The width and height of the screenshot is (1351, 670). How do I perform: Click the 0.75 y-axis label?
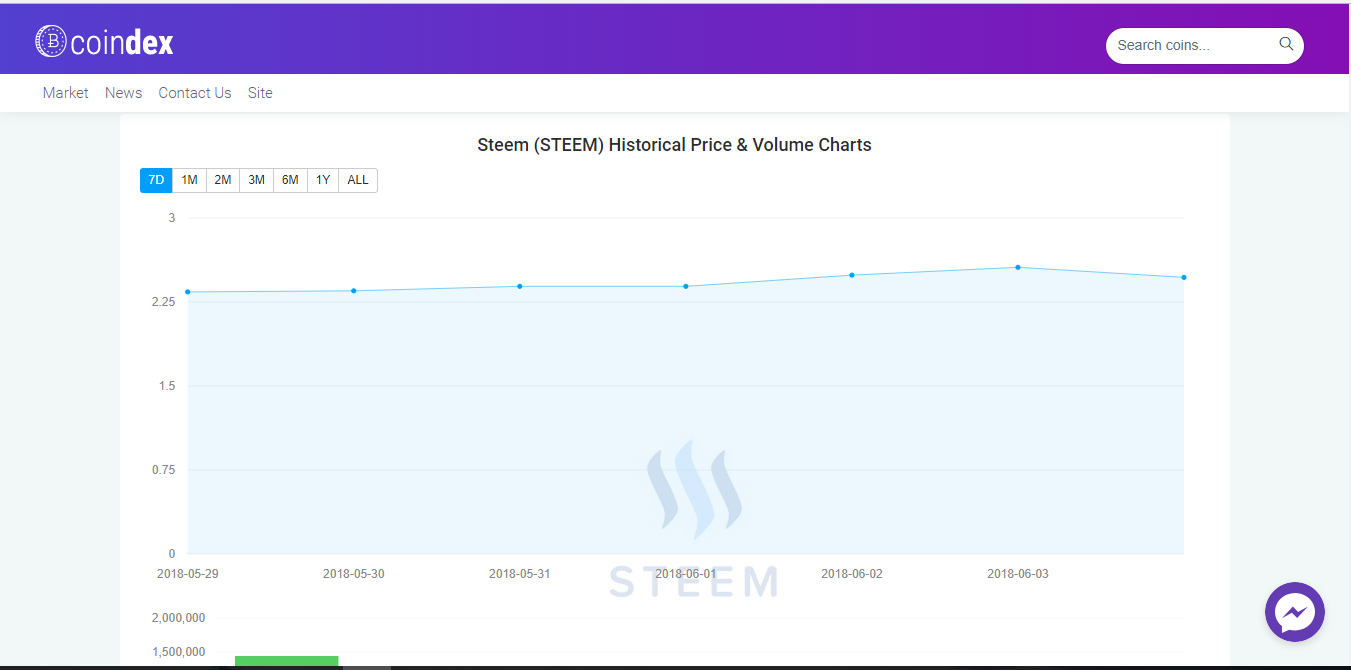pyautogui.click(x=163, y=470)
